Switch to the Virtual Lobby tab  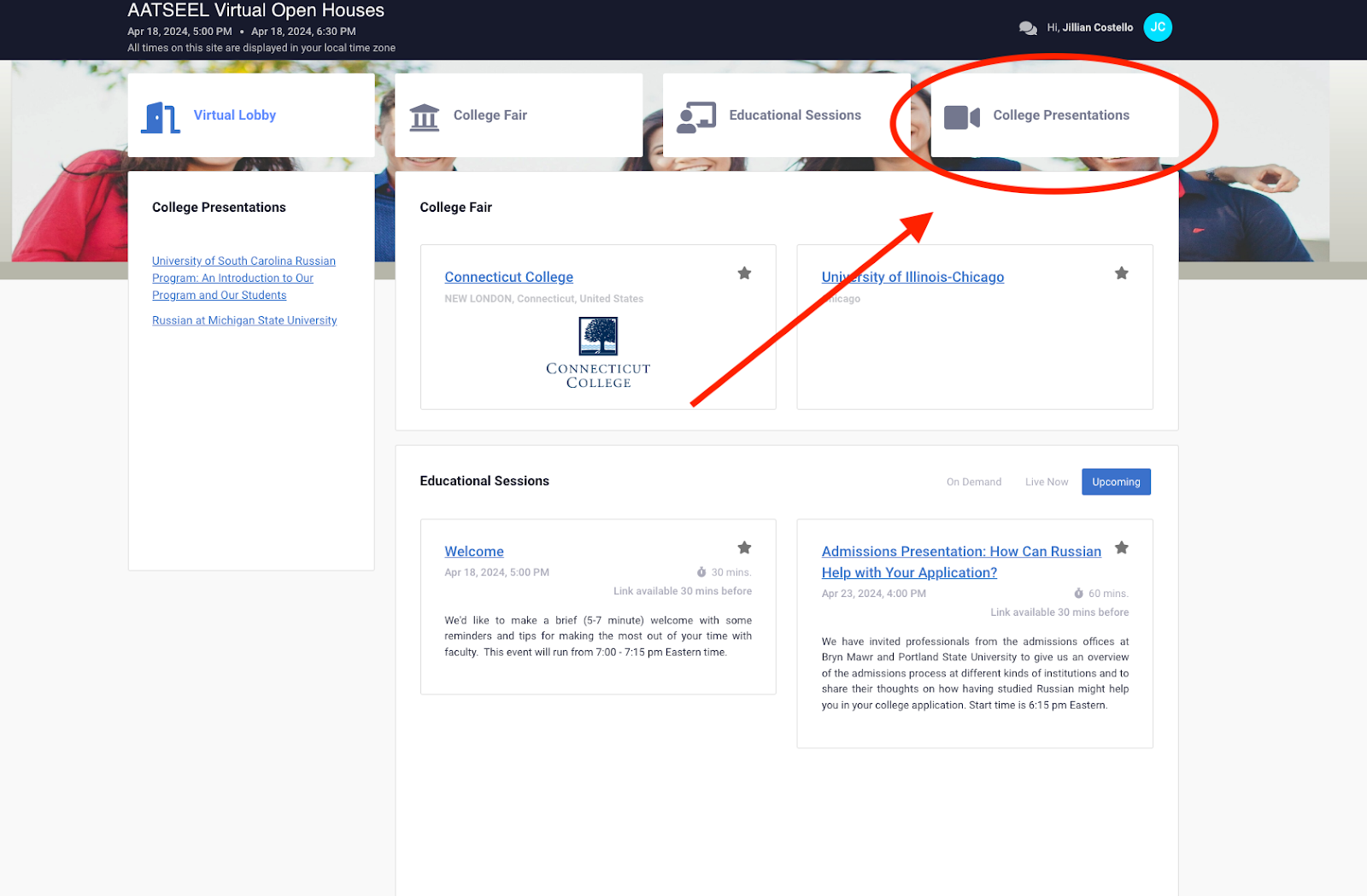[251, 115]
